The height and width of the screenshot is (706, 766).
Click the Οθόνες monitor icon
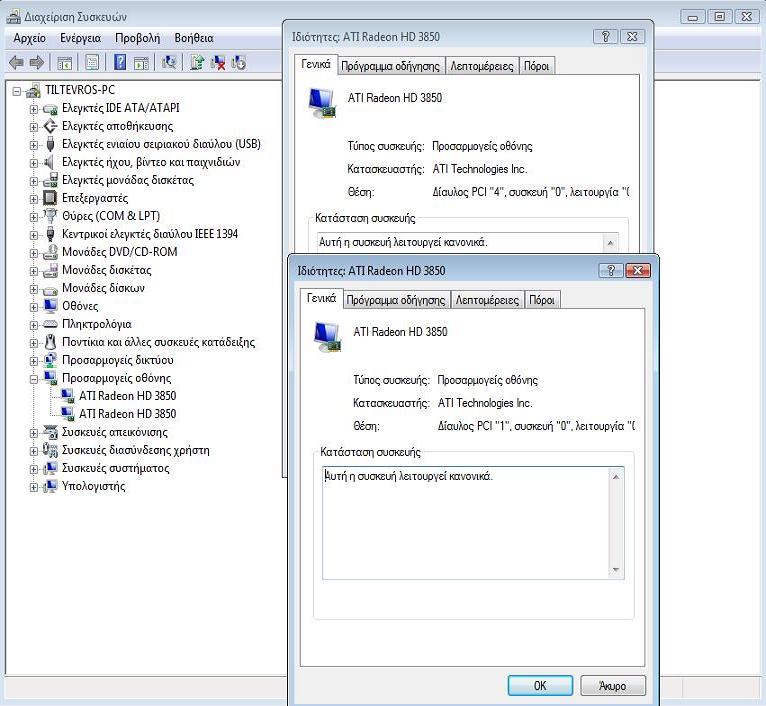click(50, 306)
